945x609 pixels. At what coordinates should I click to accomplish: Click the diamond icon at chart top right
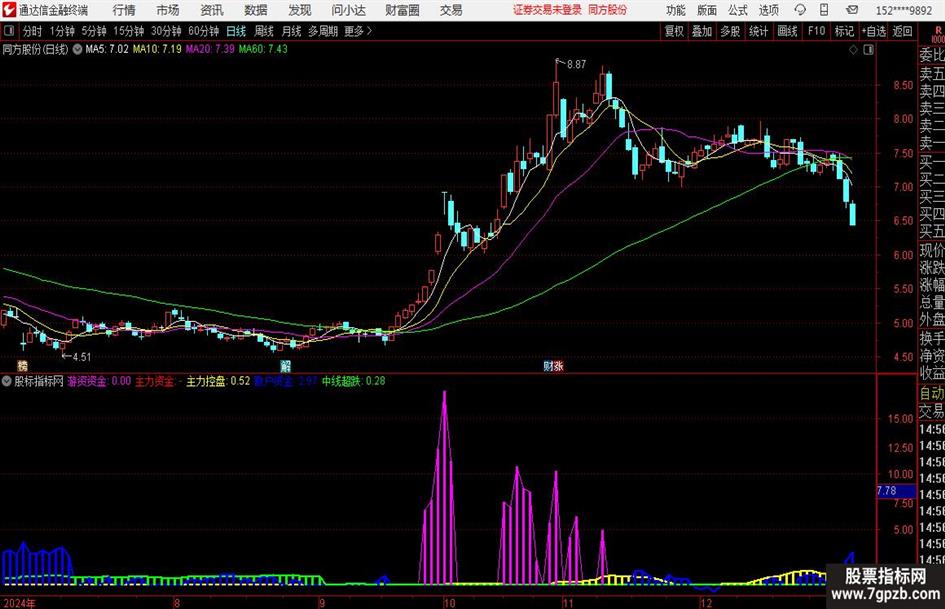click(853, 50)
